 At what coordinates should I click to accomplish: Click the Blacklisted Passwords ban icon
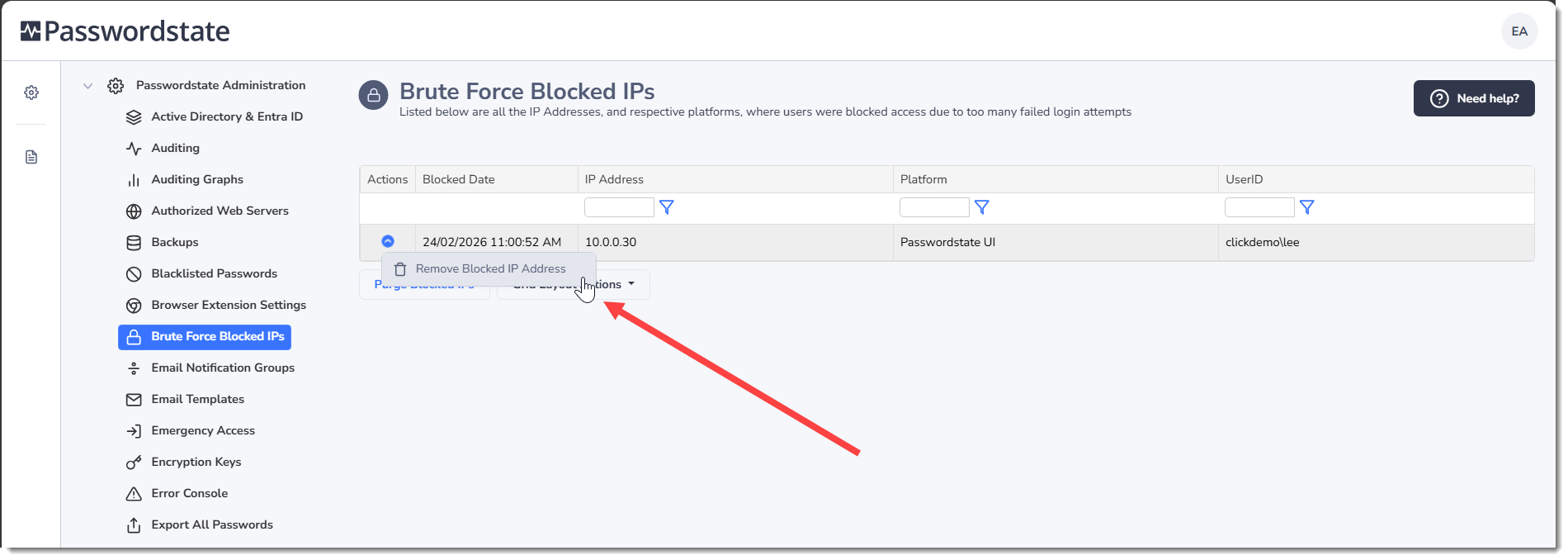(x=134, y=274)
